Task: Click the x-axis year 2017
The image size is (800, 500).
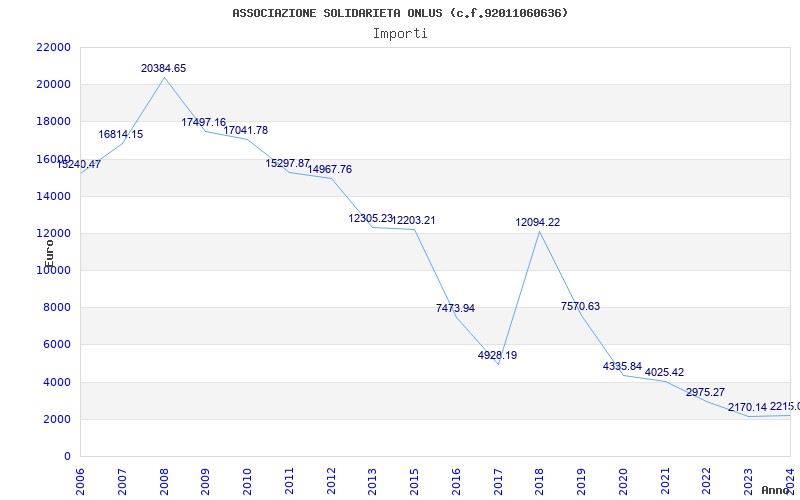Action: [498, 481]
